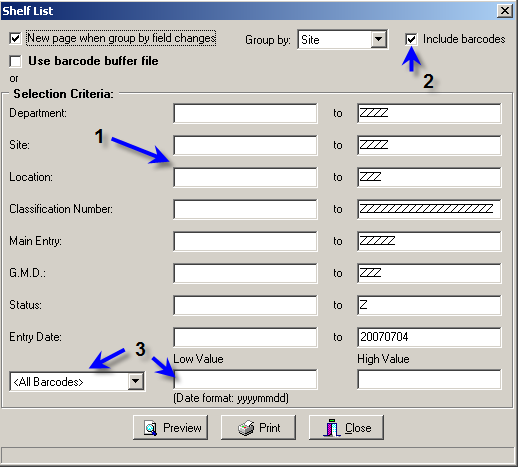Viewport: 518px width, 467px height.
Task: Click the barcode High Value input field
Action: pyautogui.click(x=429, y=379)
